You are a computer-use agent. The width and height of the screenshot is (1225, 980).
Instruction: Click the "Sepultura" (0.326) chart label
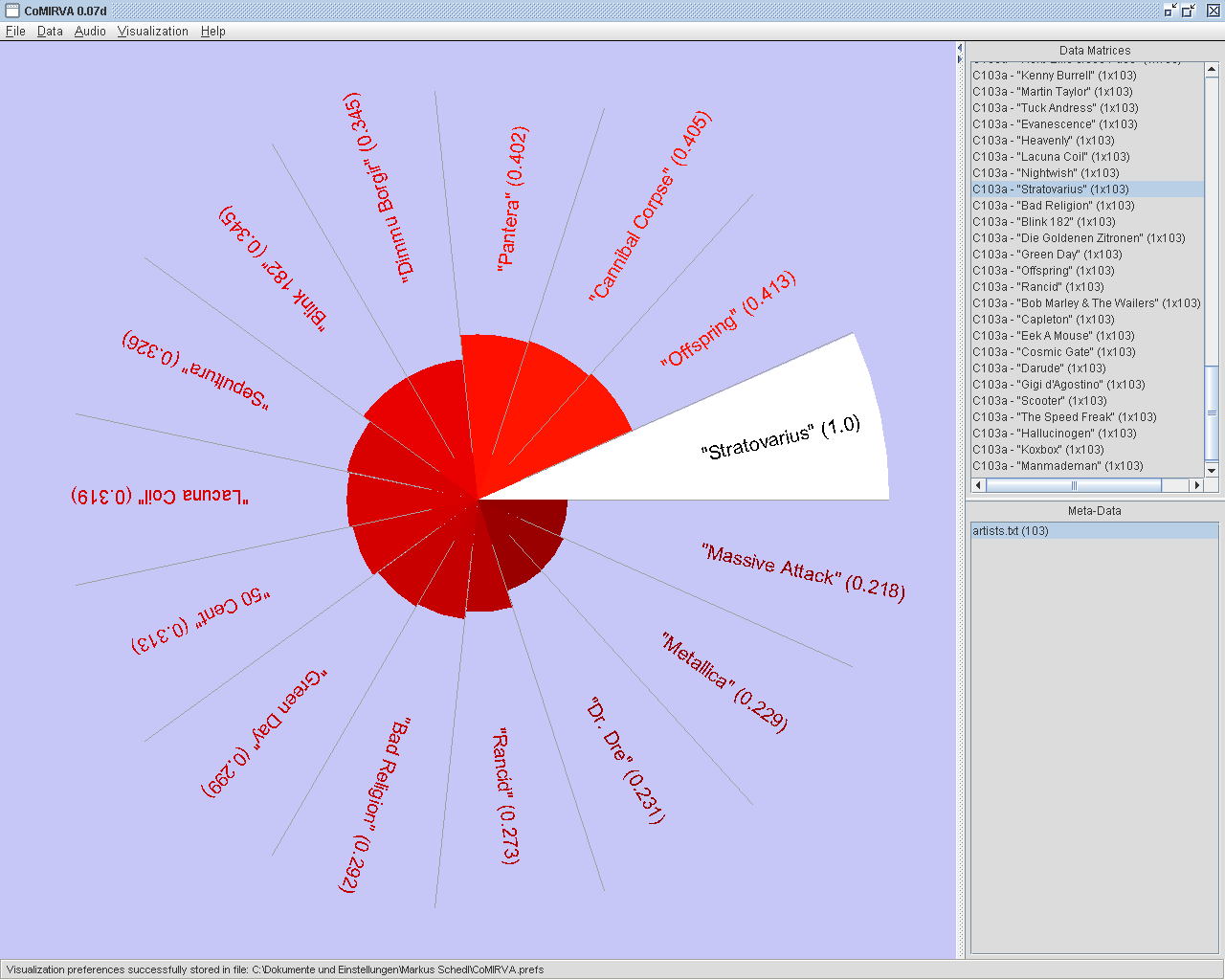pos(195,369)
